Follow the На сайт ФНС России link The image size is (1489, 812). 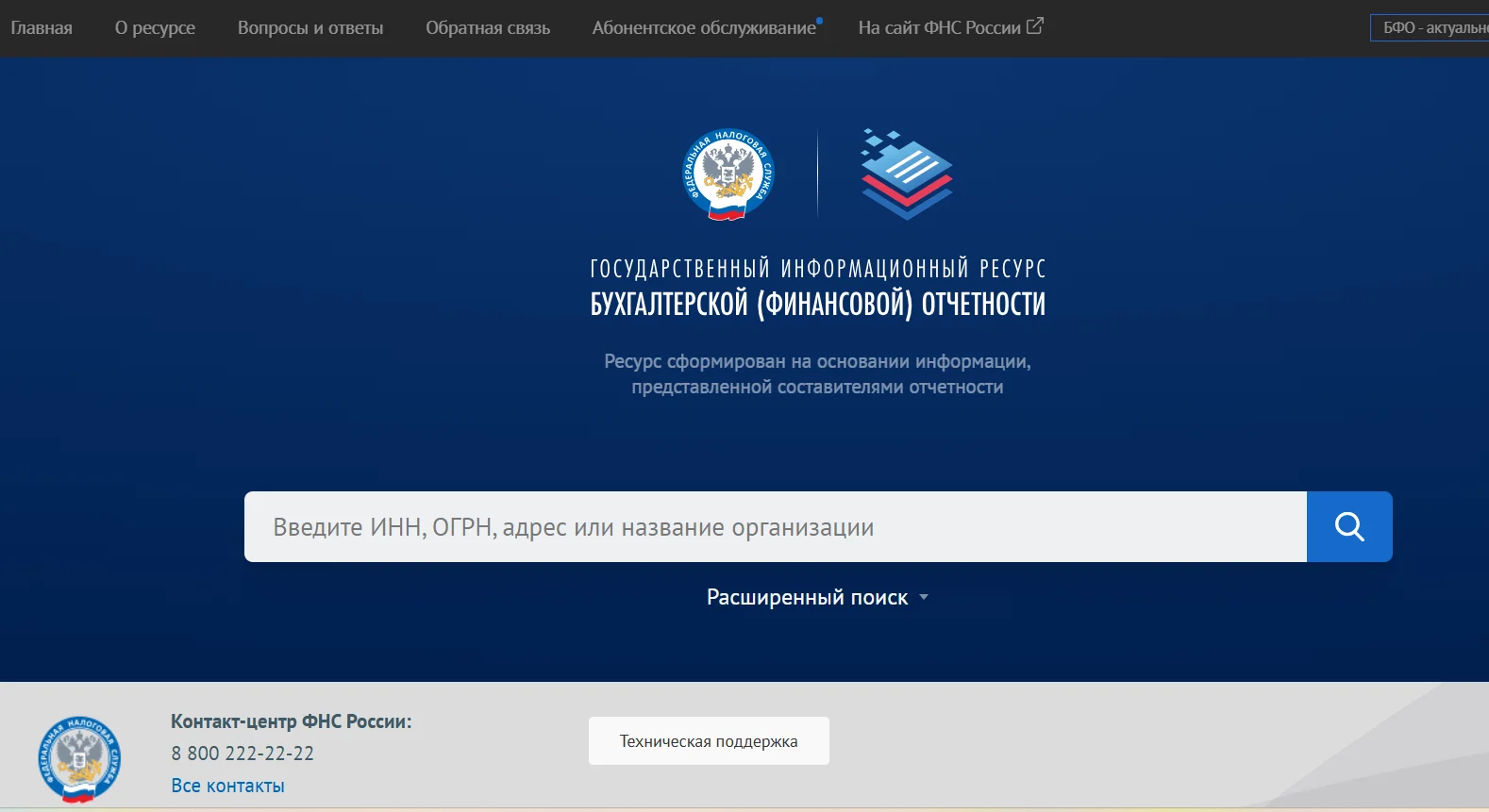point(950,27)
